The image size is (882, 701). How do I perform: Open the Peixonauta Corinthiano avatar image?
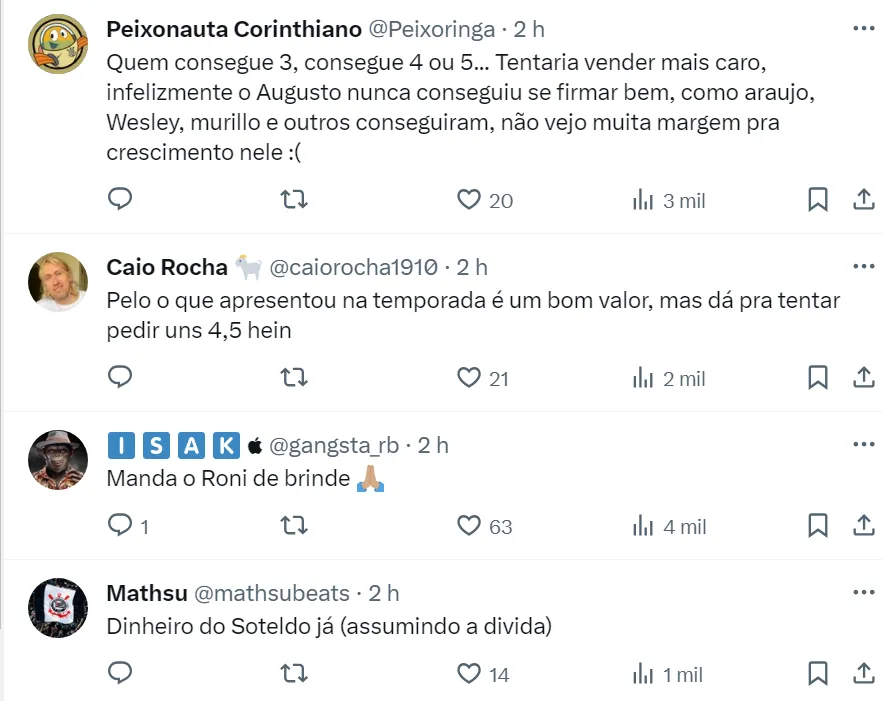(58, 46)
